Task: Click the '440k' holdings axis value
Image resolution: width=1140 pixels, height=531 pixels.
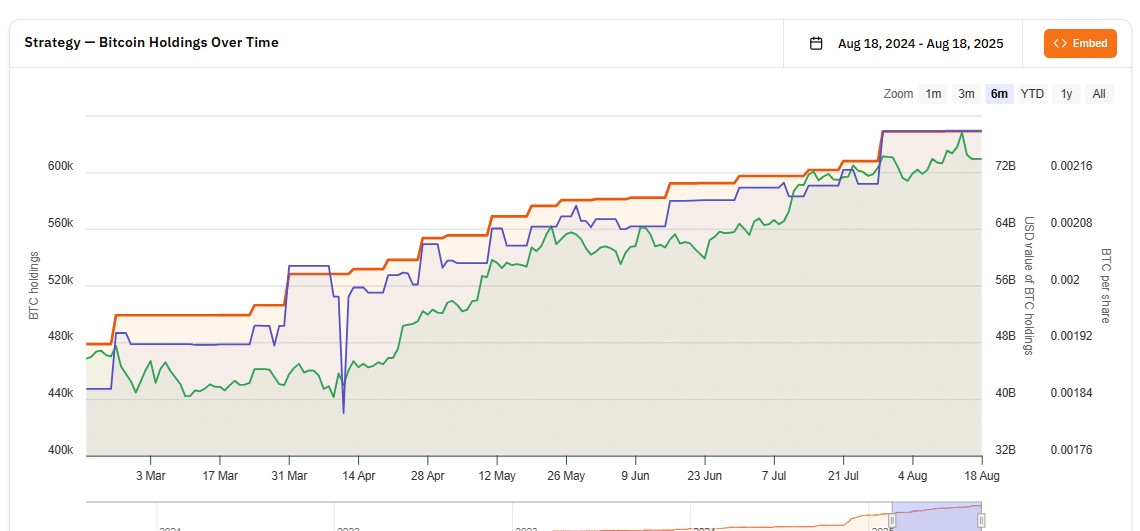Action: point(60,393)
